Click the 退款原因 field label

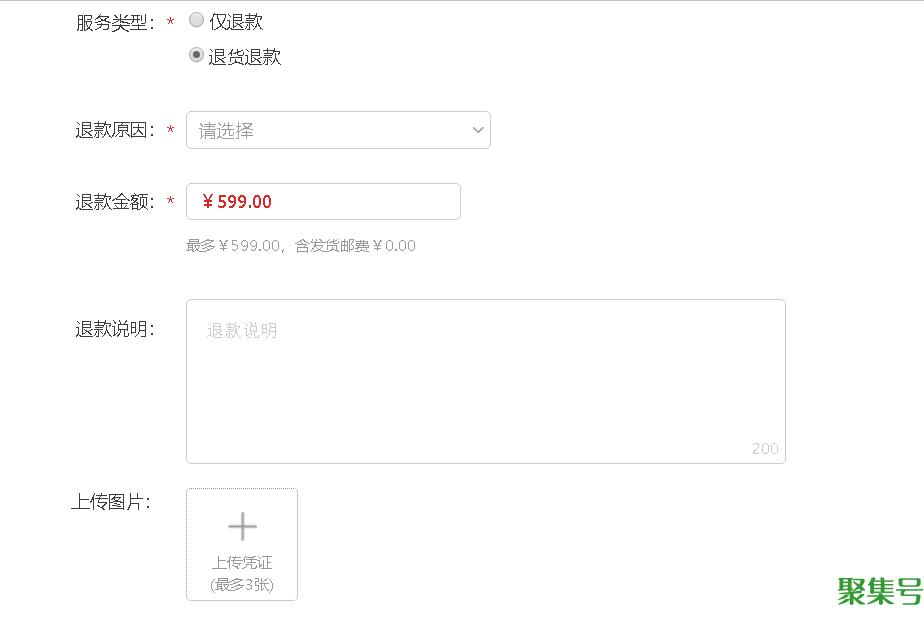tap(115, 130)
